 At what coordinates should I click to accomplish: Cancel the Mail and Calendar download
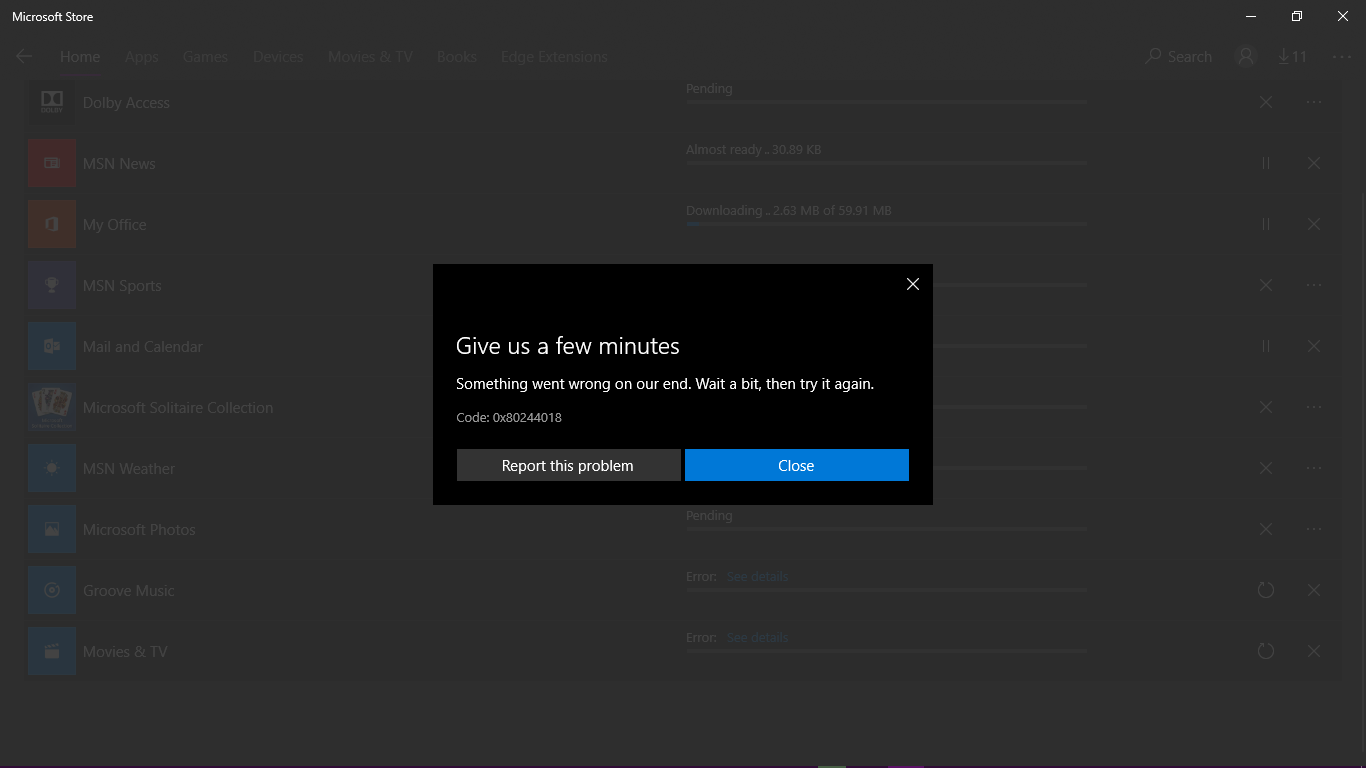(1314, 346)
